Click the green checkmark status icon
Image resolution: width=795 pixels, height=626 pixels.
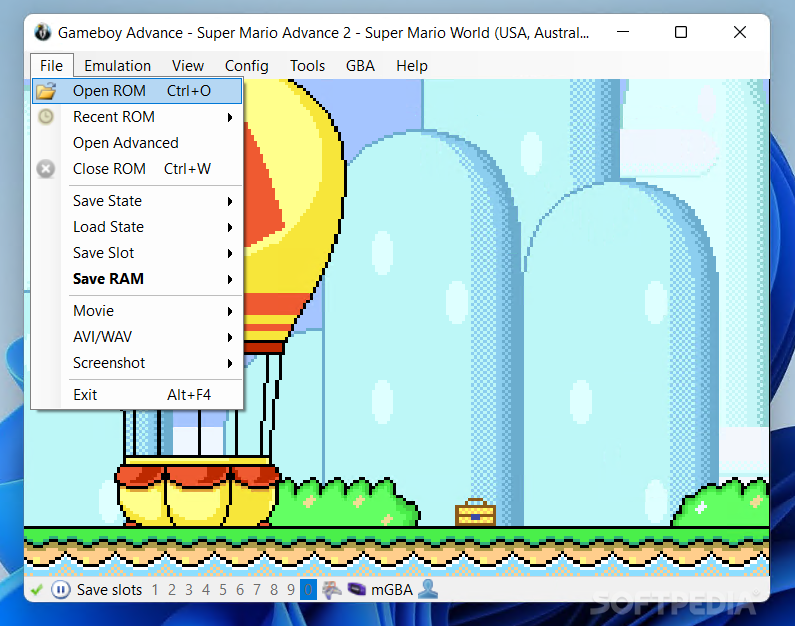coord(37,590)
